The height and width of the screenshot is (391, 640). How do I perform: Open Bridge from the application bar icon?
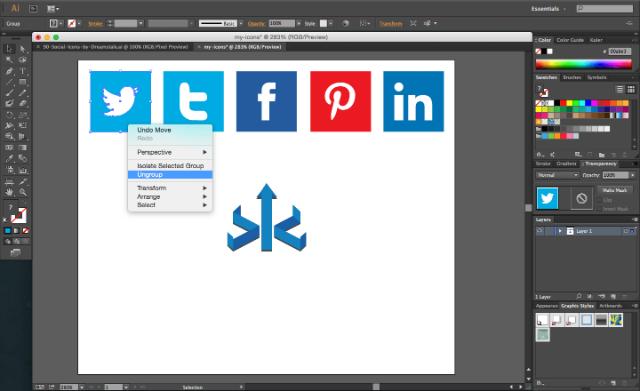pos(33,9)
